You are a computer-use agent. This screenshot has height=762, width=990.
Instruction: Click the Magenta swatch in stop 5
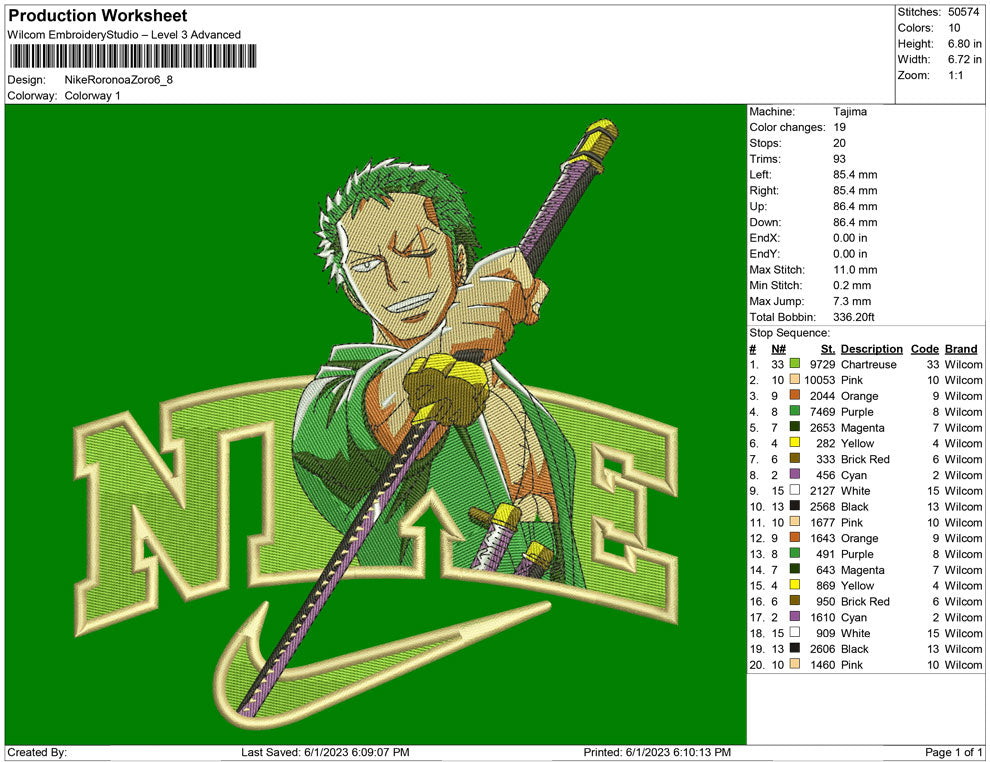point(794,427)
